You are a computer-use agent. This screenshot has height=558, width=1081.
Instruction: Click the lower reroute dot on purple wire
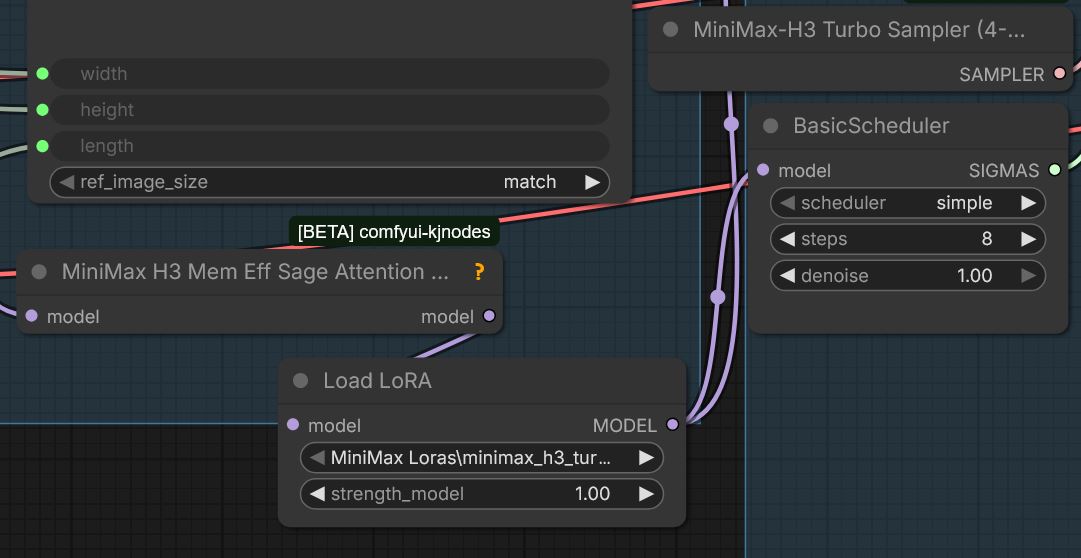(x=718, y=297)
